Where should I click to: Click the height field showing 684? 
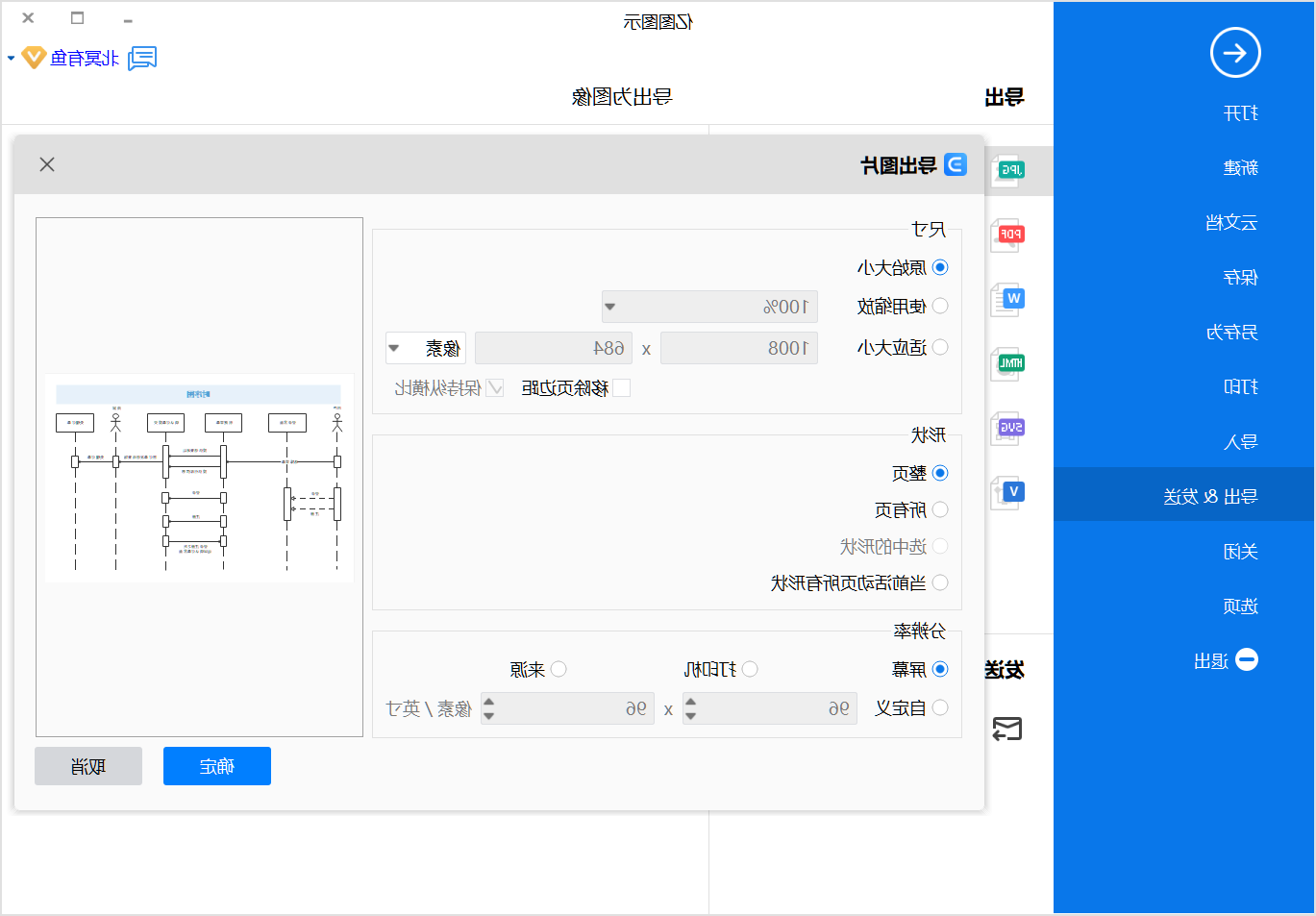coord(554,348)
